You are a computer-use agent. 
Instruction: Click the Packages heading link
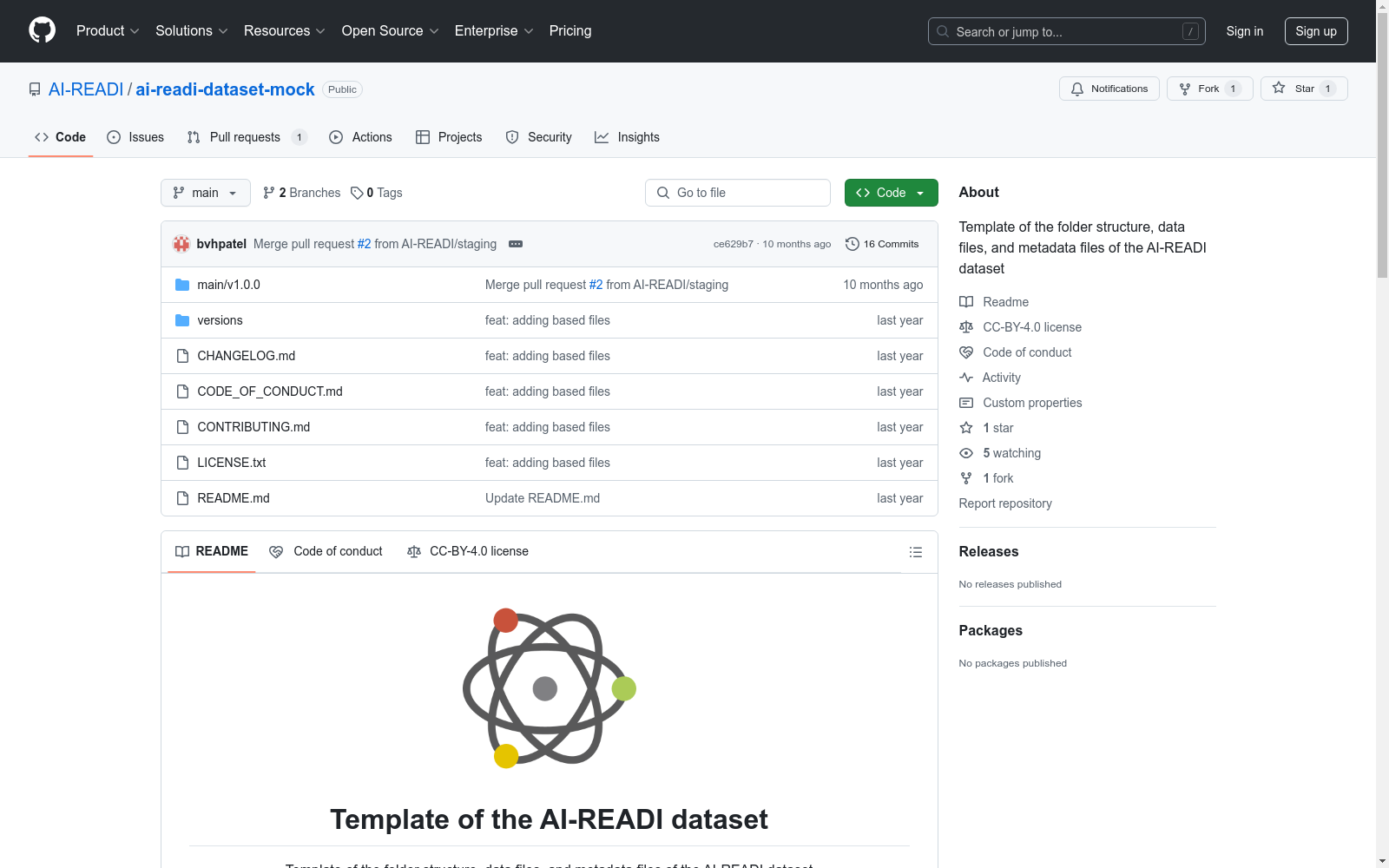click(x=991, y=630)
